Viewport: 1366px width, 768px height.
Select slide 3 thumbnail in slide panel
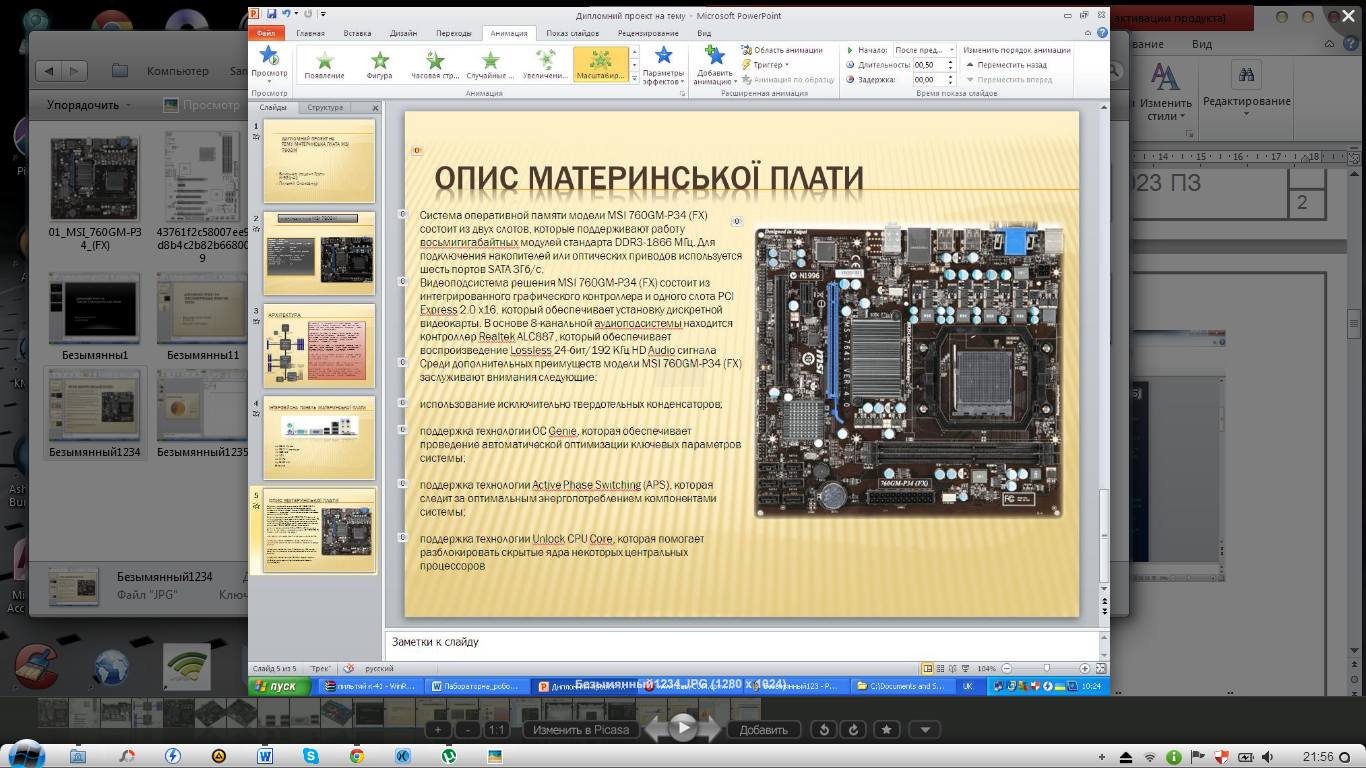click(x=319, y=347)
